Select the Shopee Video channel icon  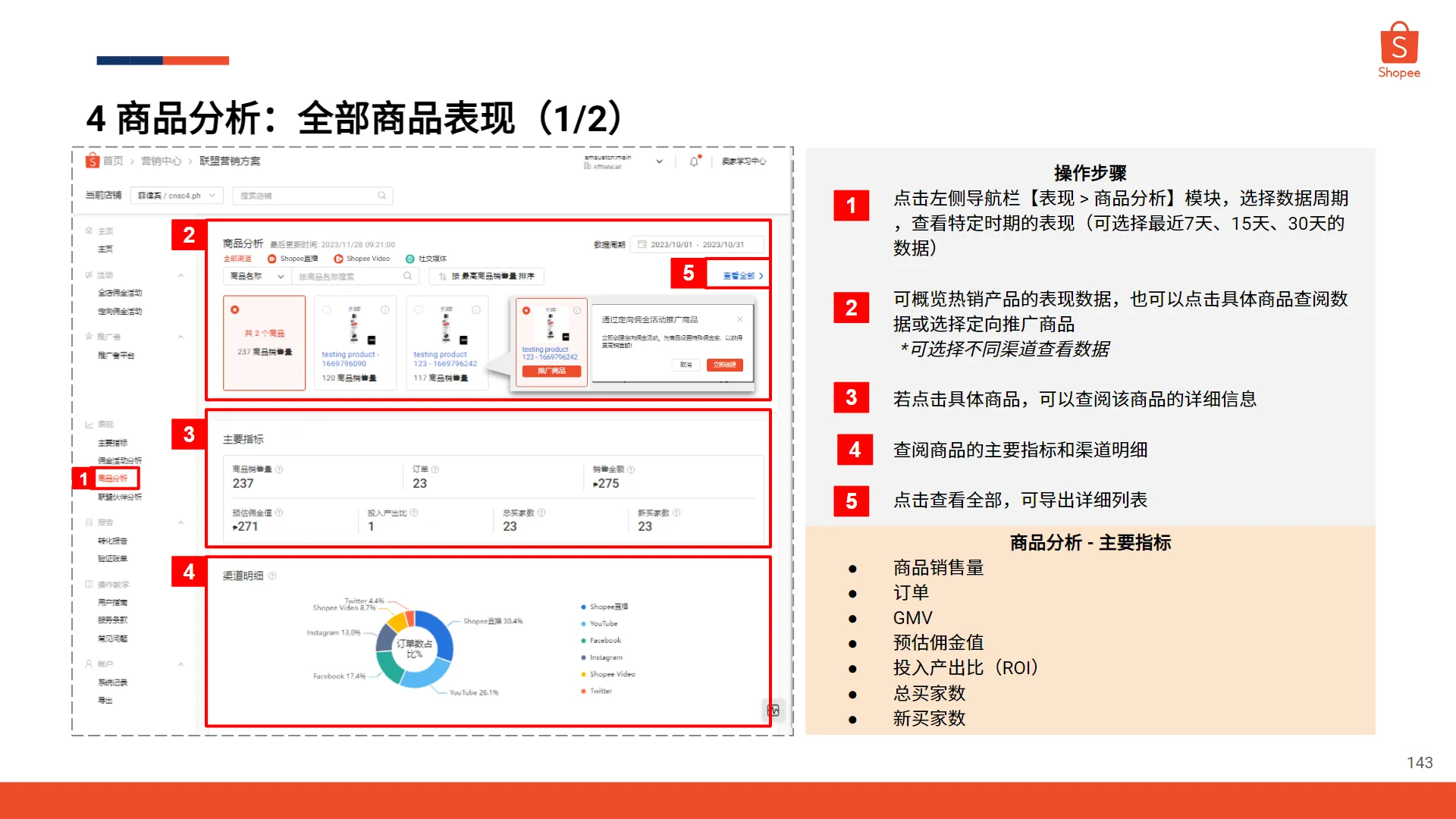(x=338, y=259)
